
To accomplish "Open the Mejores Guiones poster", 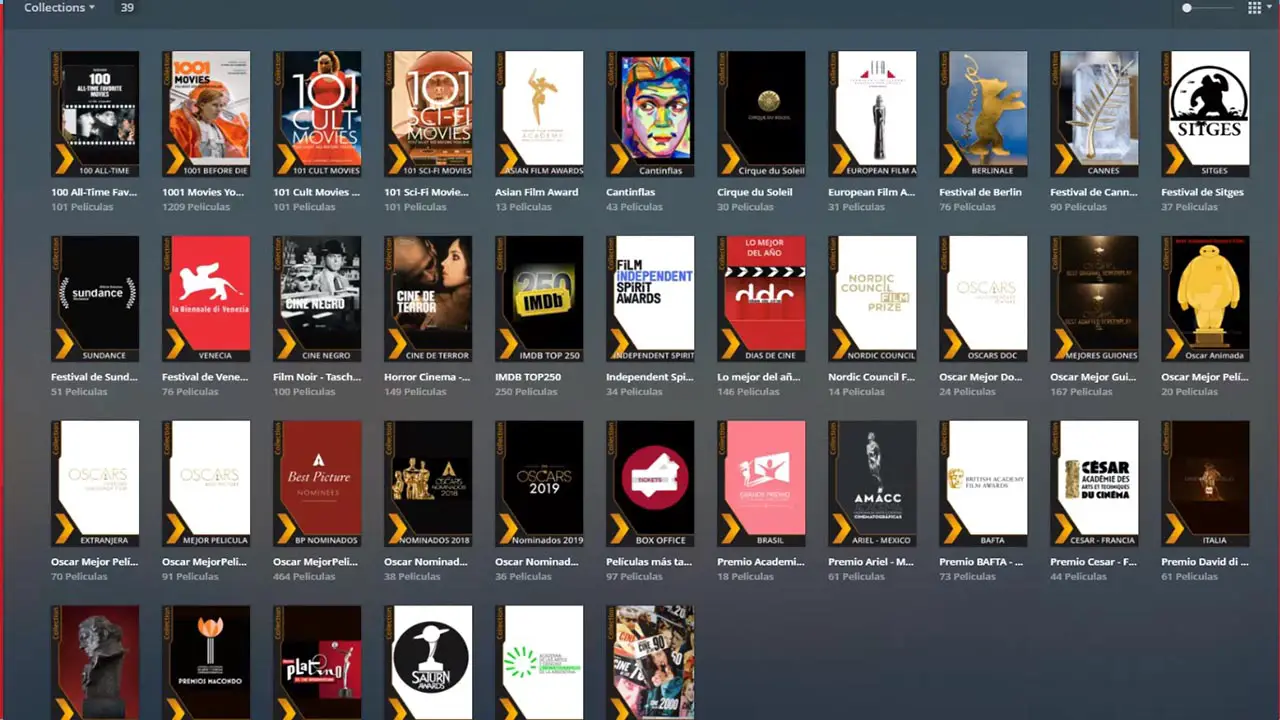I will pyautogui.click(x=1094, y=299).
